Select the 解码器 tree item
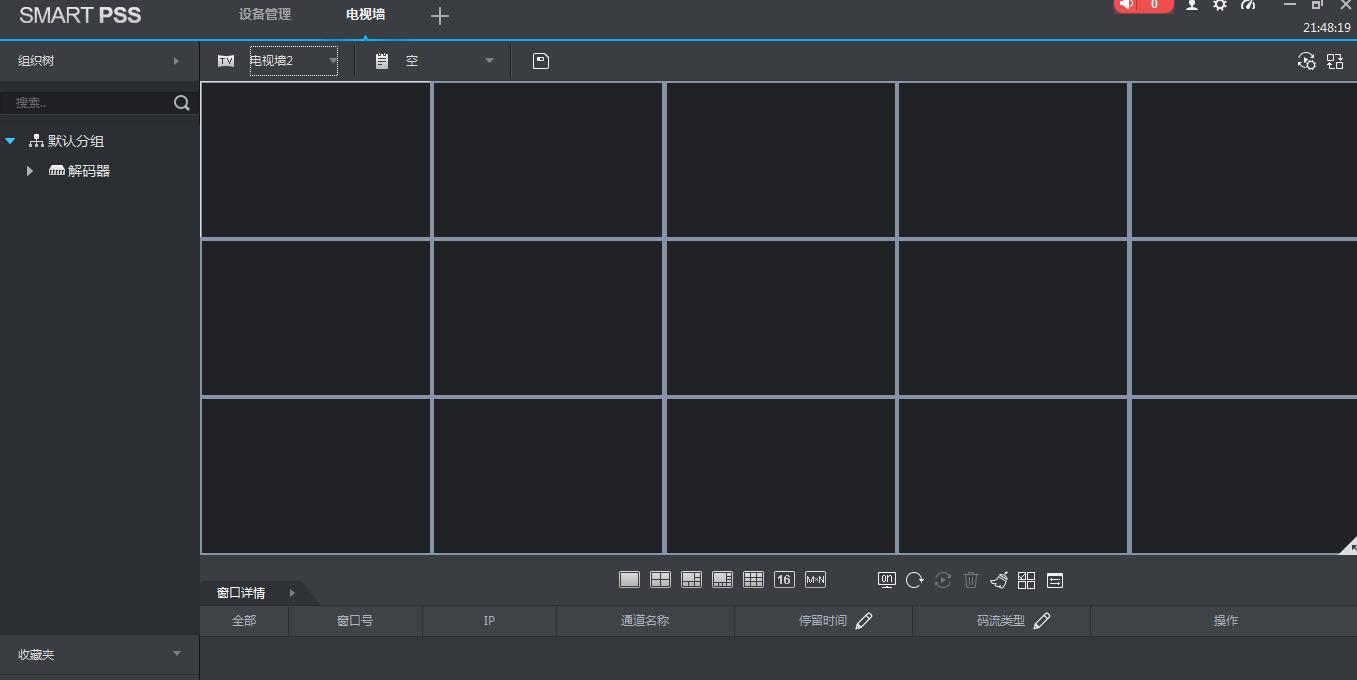Viewport: 1357px width, 680px height. click(89, 171)
